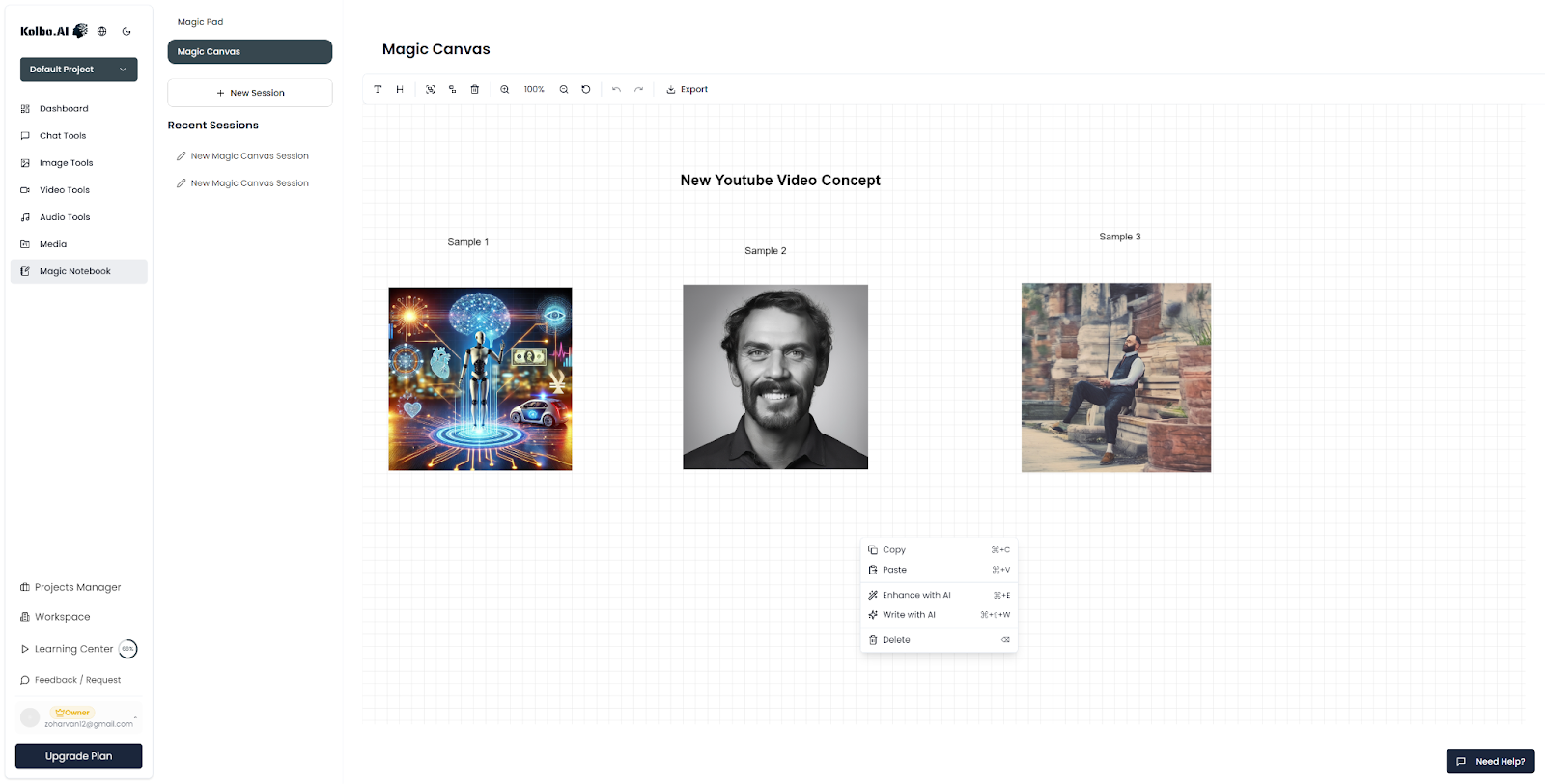Click the trash icon in canvas toolbar
The width and height of the screenshot is (1545, 784).
pyautogui.click(x=474, y=89)
